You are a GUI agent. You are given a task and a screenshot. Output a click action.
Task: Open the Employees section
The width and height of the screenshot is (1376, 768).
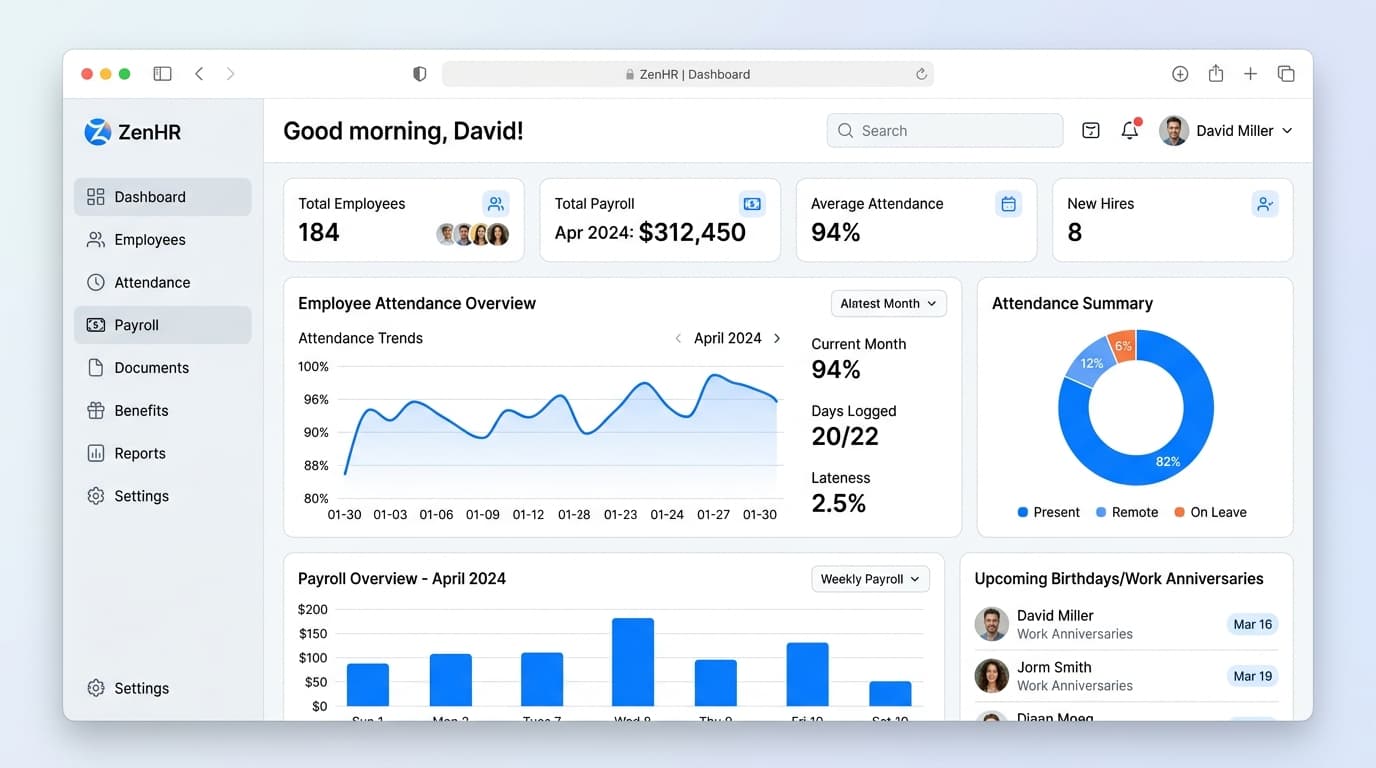tap(163, 240)
